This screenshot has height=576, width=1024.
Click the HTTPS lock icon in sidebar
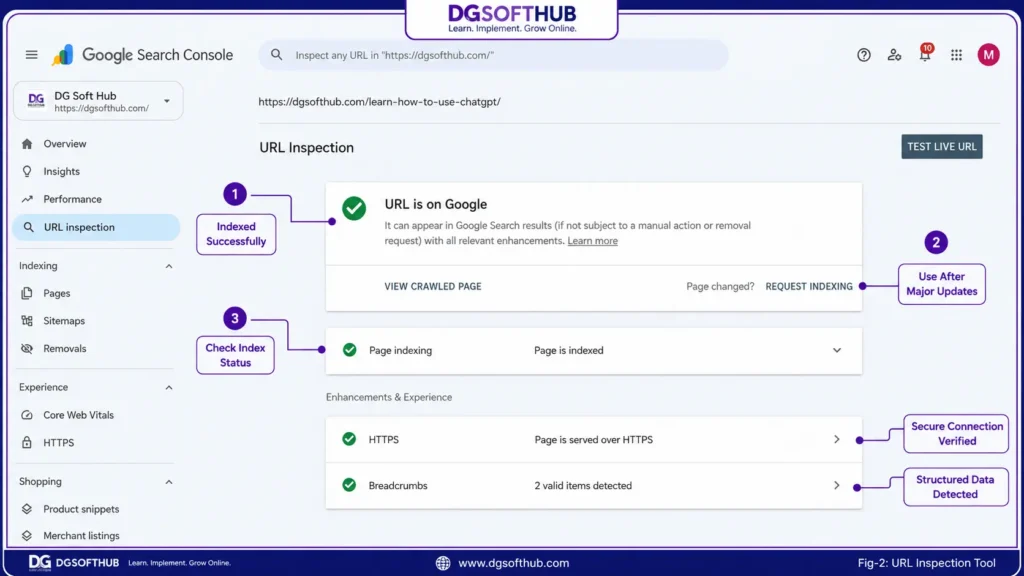point(27,442)
